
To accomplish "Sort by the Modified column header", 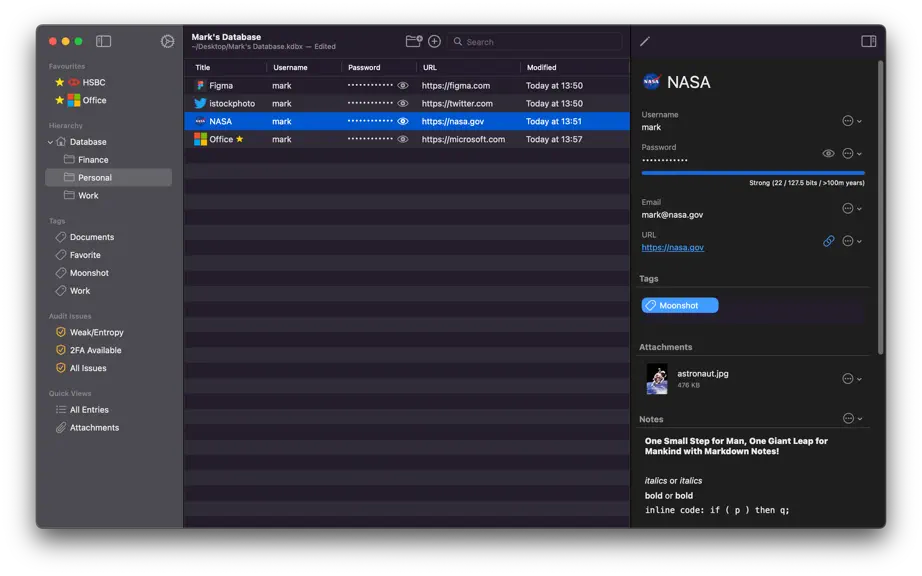I will tap(542, 68).
